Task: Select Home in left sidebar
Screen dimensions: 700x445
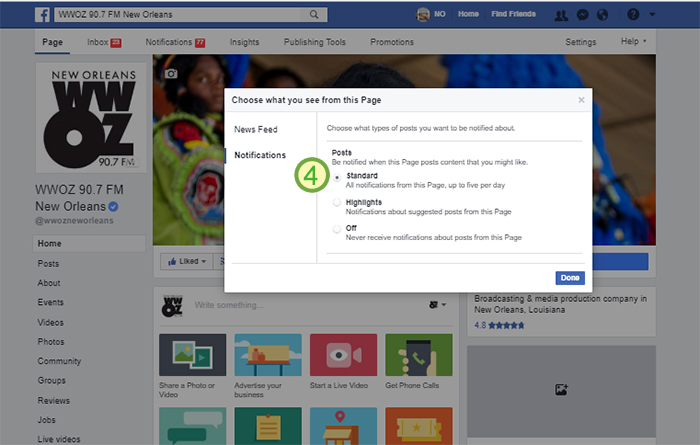Action: [x=89, y=244]
